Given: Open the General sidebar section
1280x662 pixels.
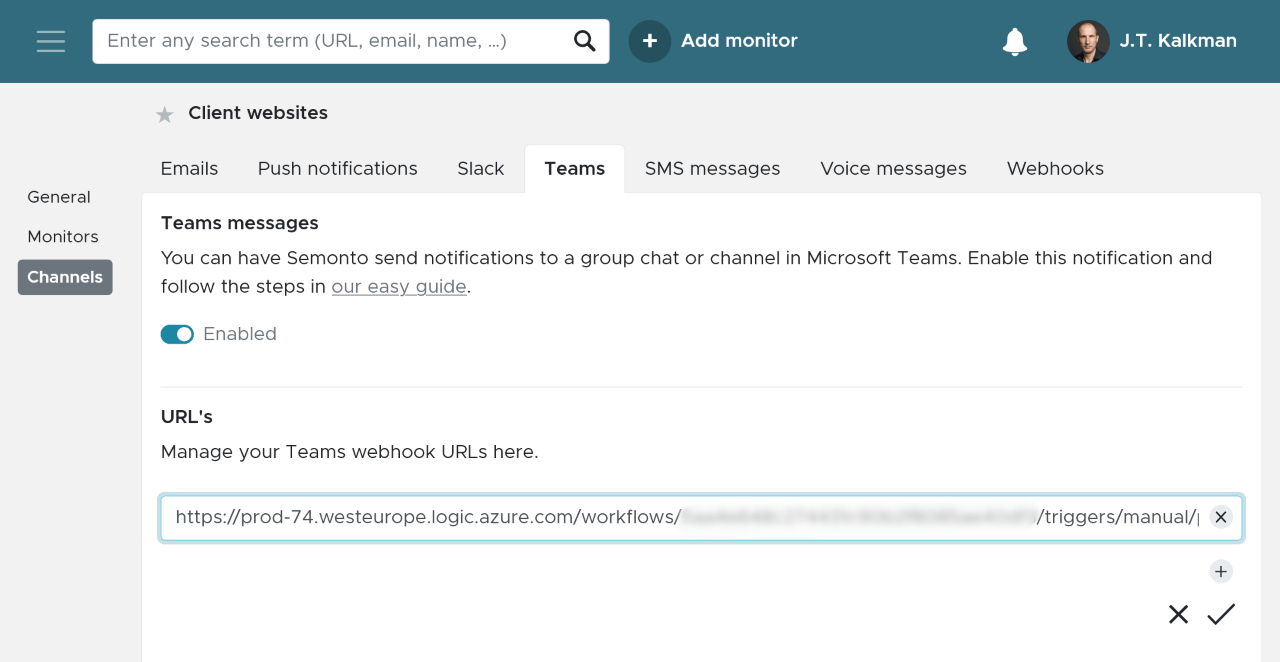Looking at the screenshot, I should (59, 197).
